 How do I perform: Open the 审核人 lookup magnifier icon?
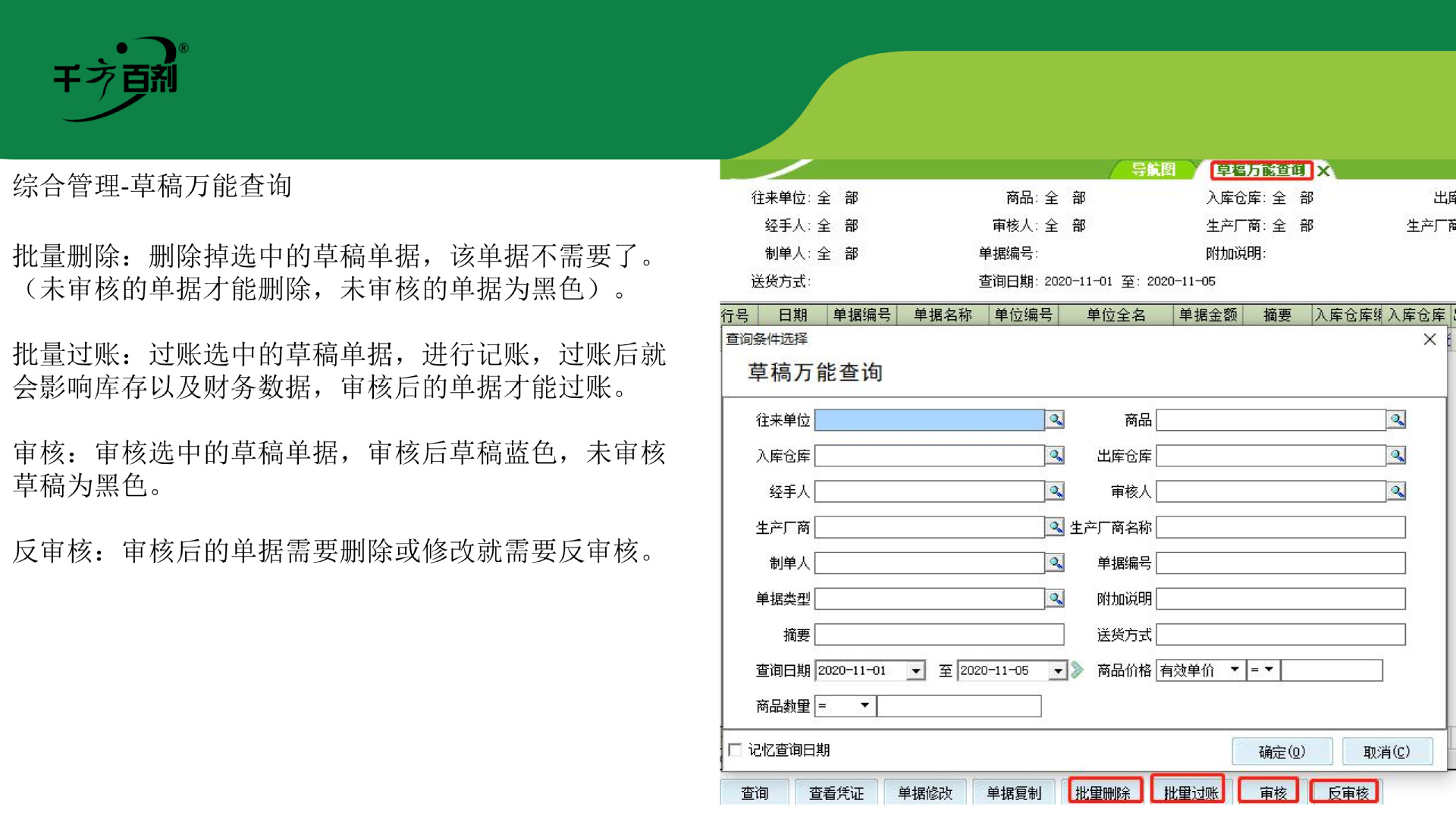click(1398, 491)
